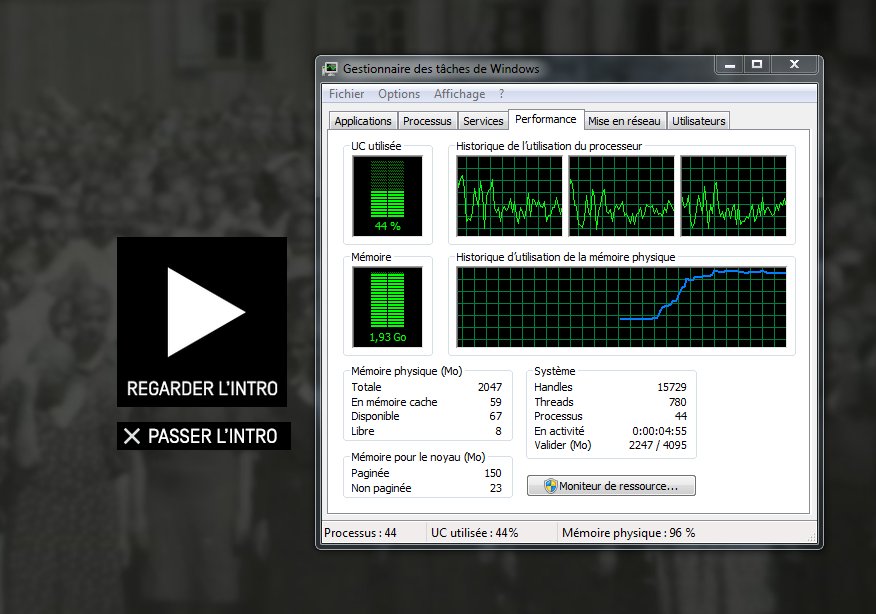Click the Libre value 8
876x614 pixels.
coord(498,431)
